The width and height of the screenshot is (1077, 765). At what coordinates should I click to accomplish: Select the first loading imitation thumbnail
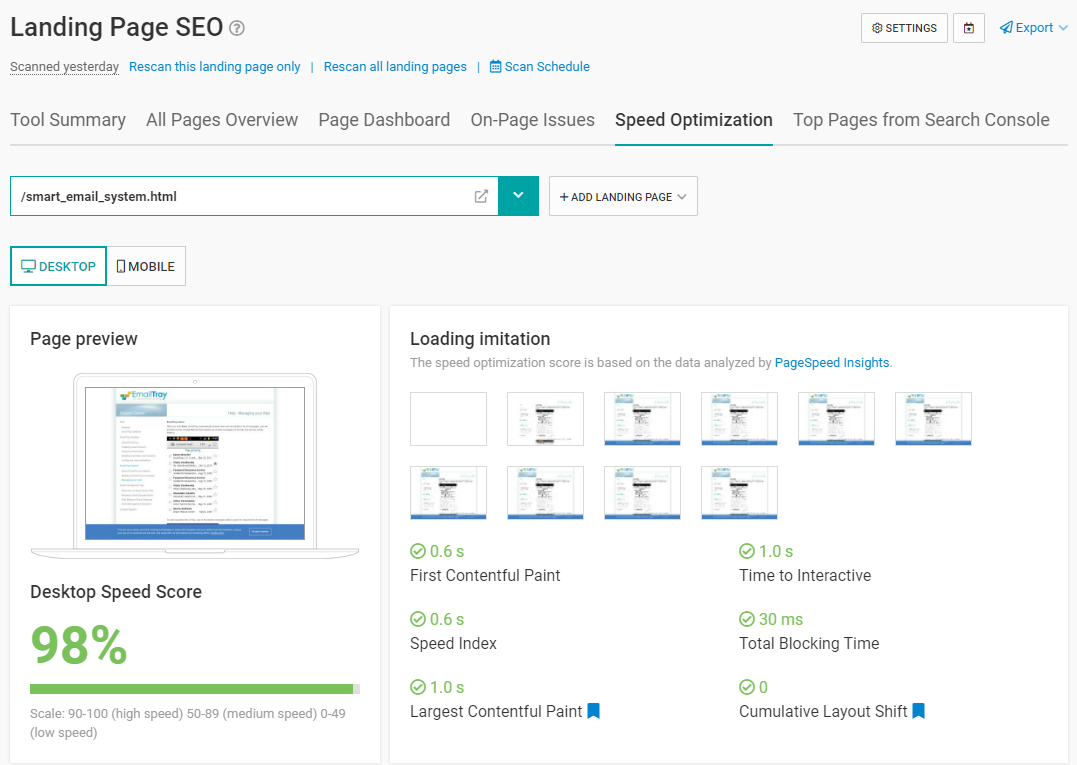[x=448, y=419]
